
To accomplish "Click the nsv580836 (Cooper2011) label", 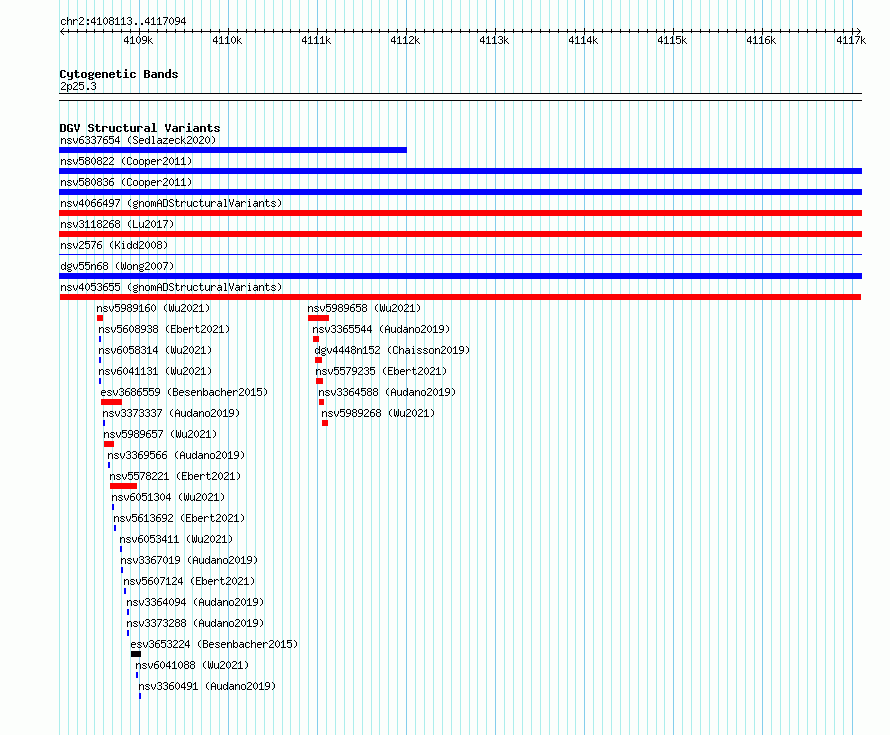I will tap(126, 182).
